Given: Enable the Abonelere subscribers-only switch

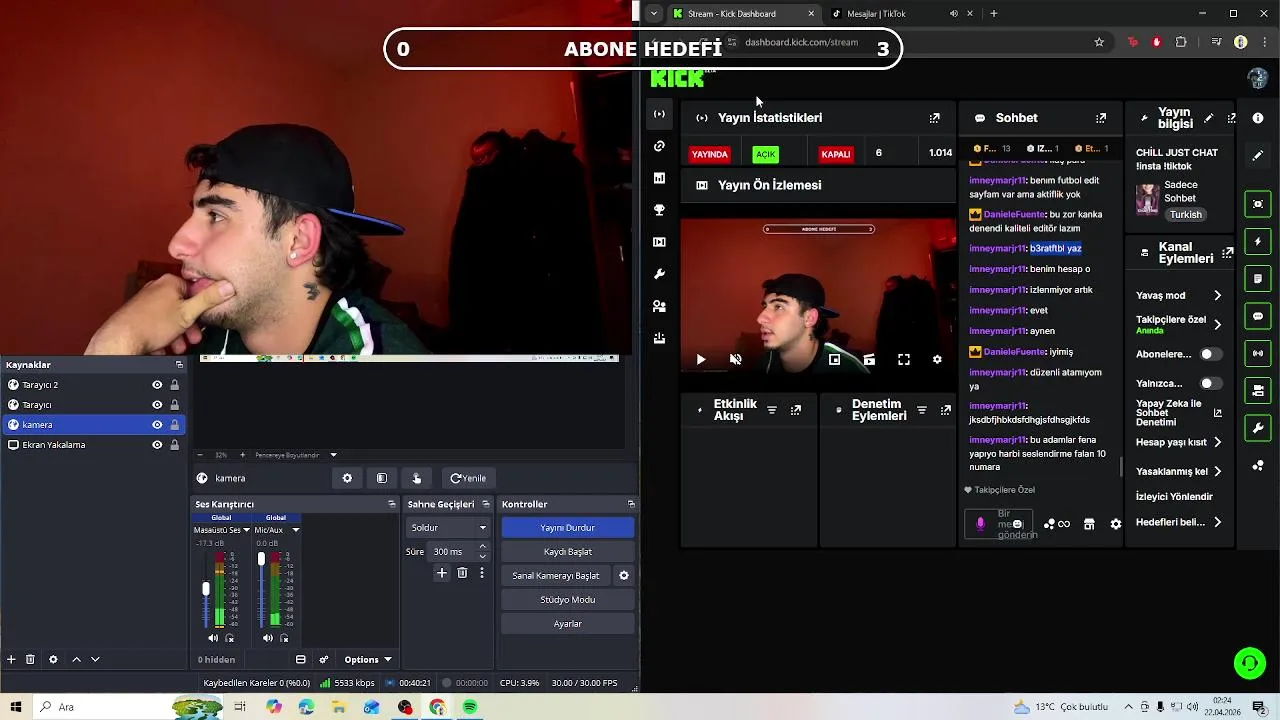Looking at the screenshot, I should [1211, 354].
